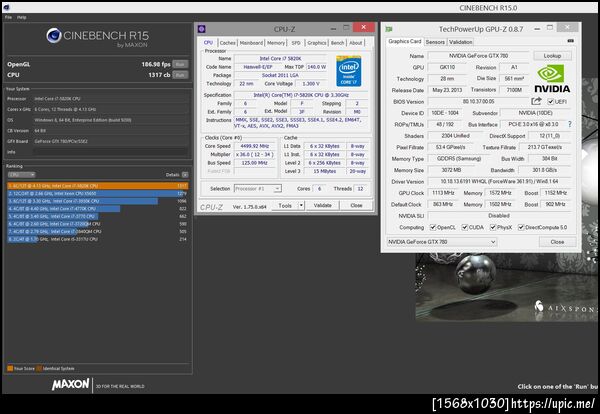This screenshot has width=600, height=414.
Task: Click the Core Speed 4499.92 MHz value
Action: click(254, 146)
